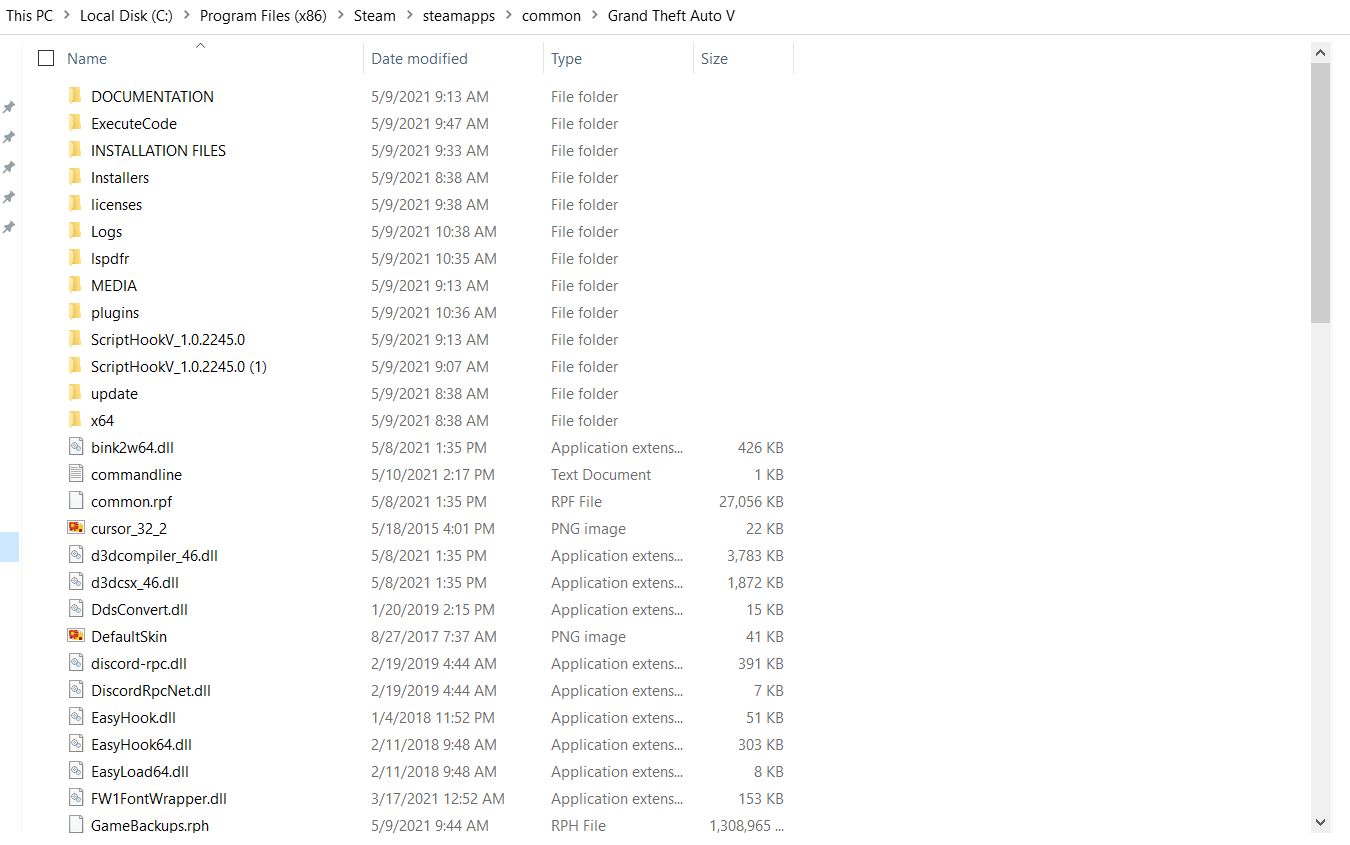Select the 'EasyHook64.dll' file name

point(141,744)
